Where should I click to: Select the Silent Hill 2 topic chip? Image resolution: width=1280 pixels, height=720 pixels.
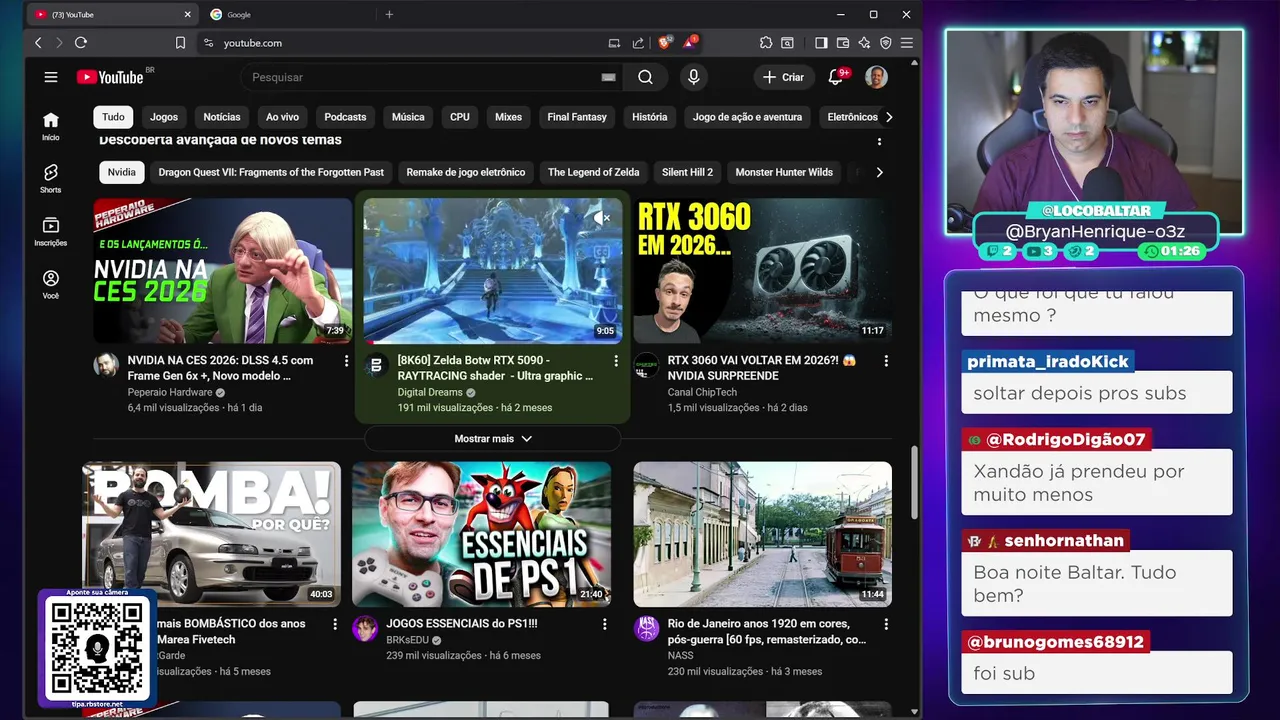click(687, 172)
